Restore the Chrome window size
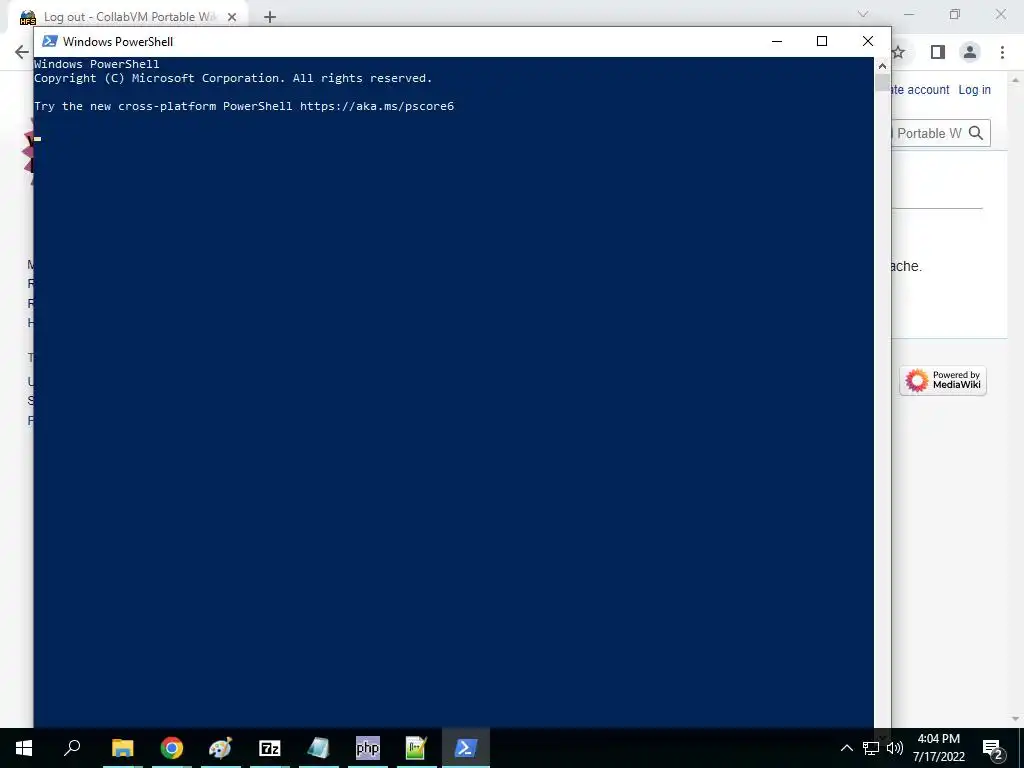Image resolution: width=1024 pixels, height=768 pixels. click(955, 14)
